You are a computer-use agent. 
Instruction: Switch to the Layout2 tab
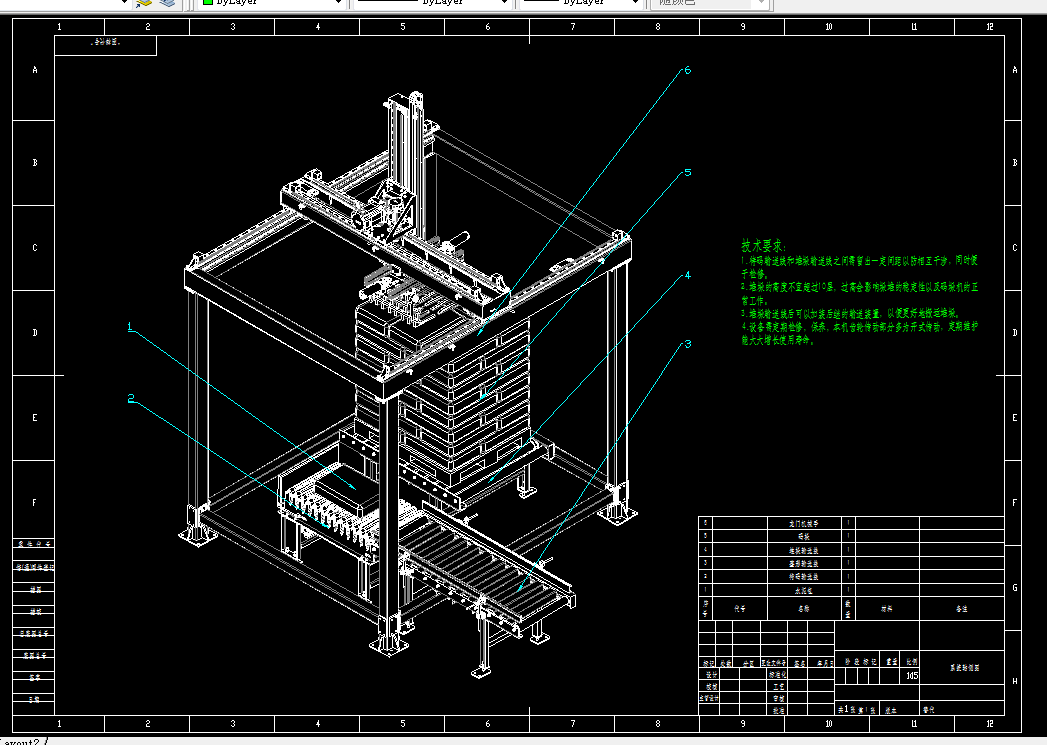[21, 741]
